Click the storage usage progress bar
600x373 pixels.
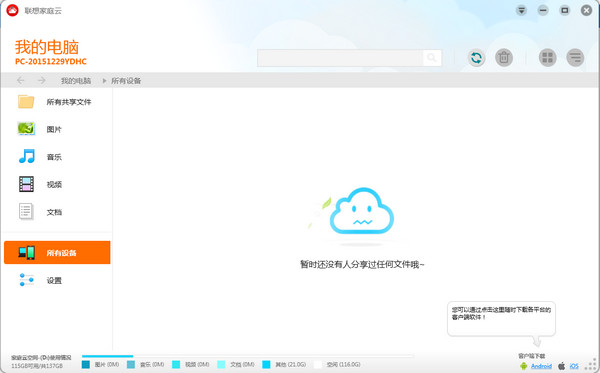point(248,356)
